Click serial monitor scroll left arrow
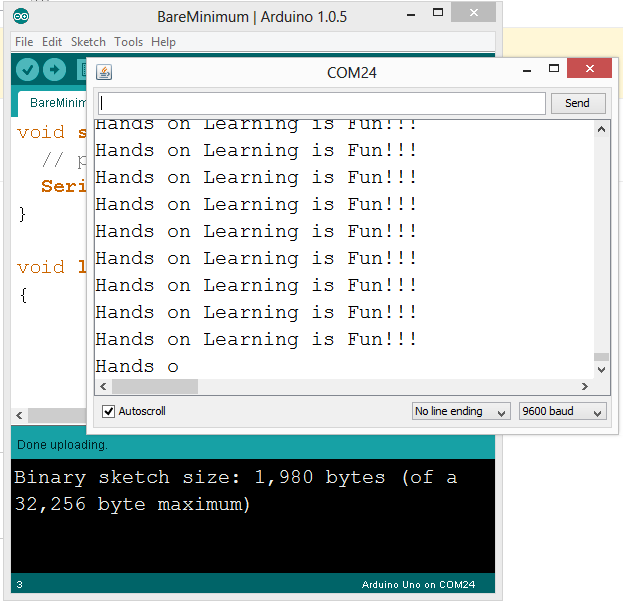 (103, 386)
